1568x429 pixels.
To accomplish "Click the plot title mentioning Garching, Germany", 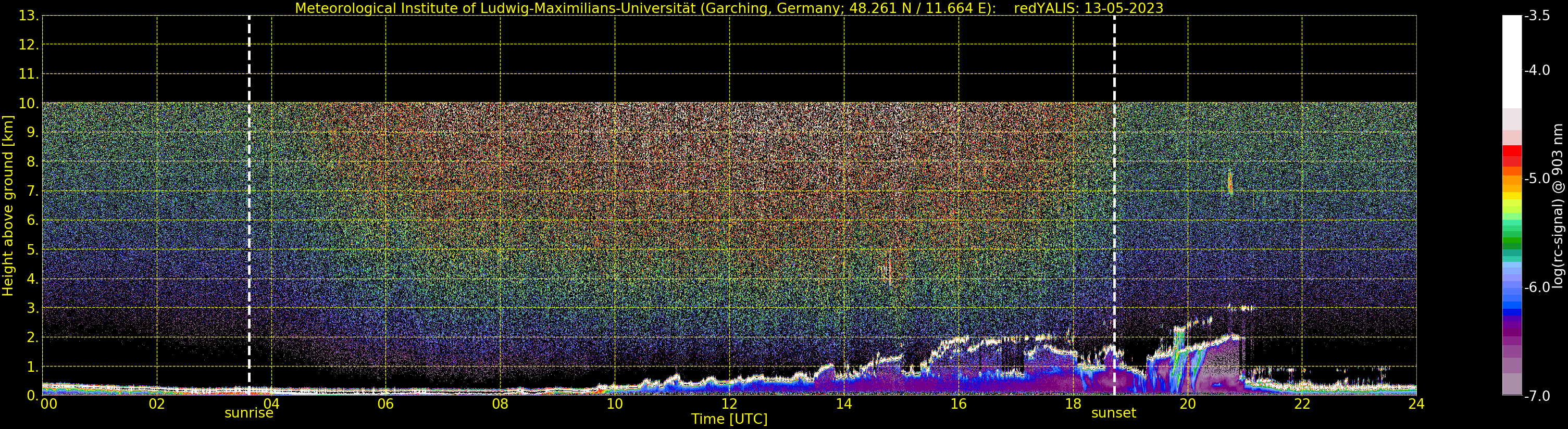I will click(x=729, y=8).
